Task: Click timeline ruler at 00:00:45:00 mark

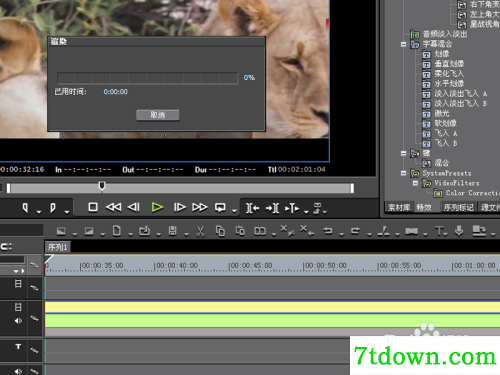Action: pos(250,266)
